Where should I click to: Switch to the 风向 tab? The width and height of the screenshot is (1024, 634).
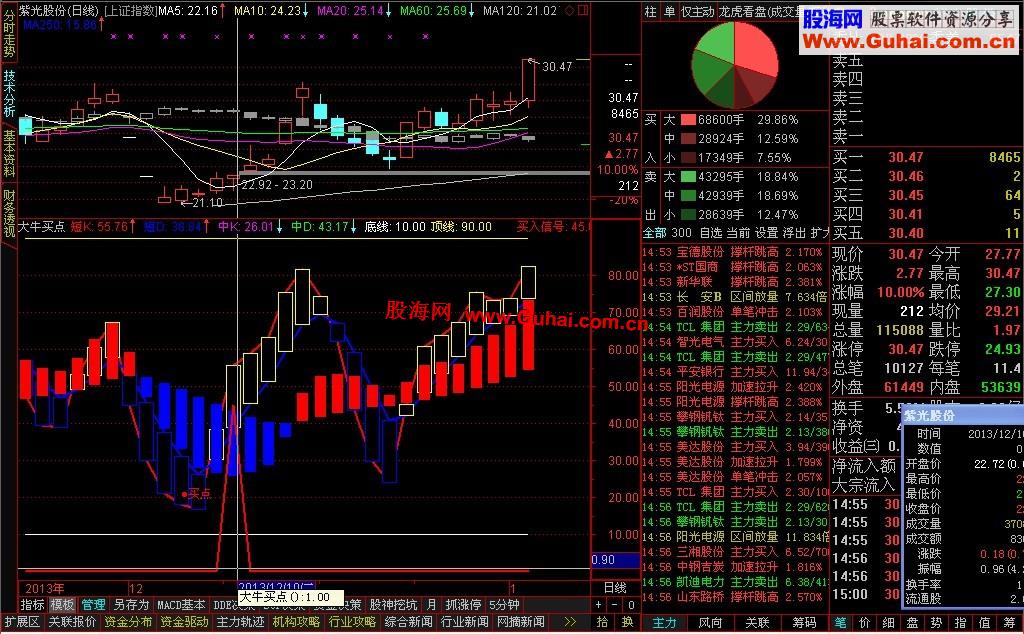point(711,623)
